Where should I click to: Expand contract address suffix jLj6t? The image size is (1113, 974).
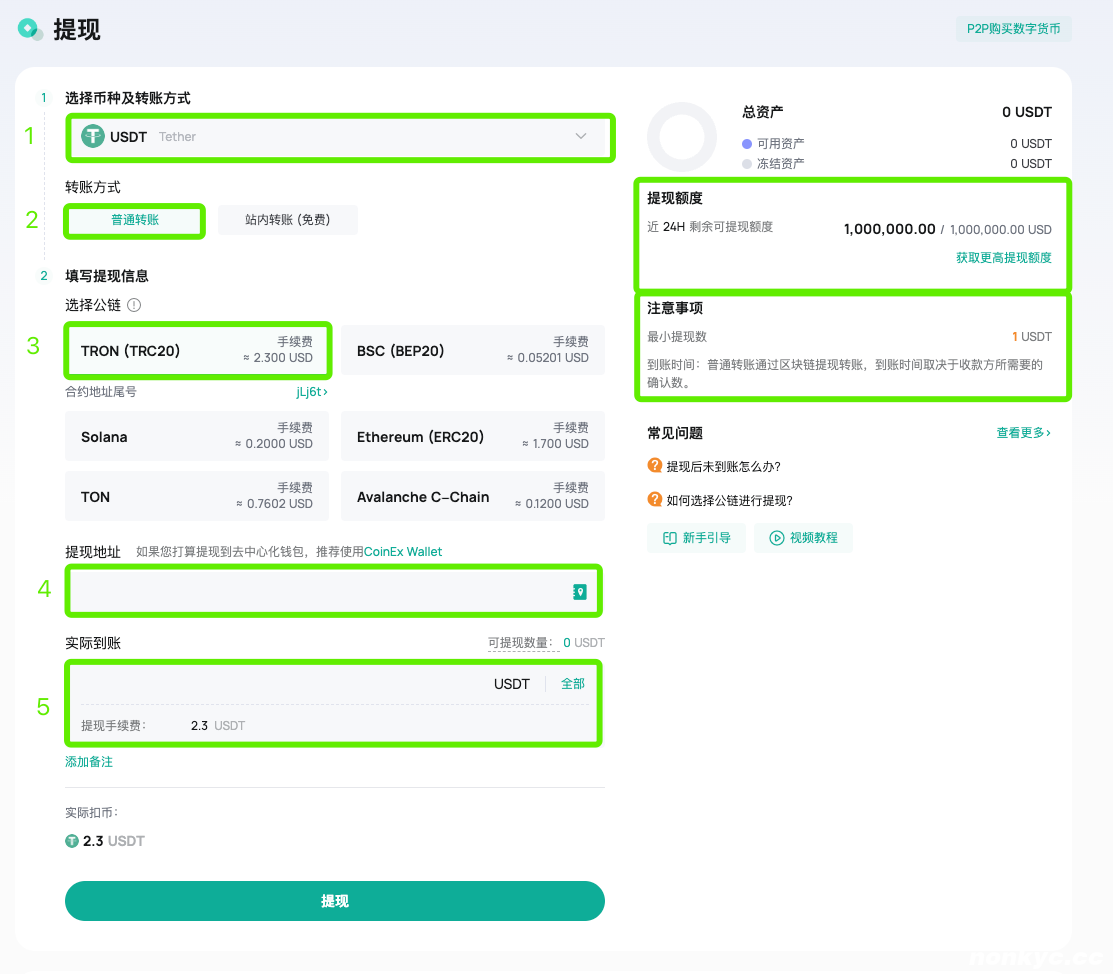tap(311, 392)
